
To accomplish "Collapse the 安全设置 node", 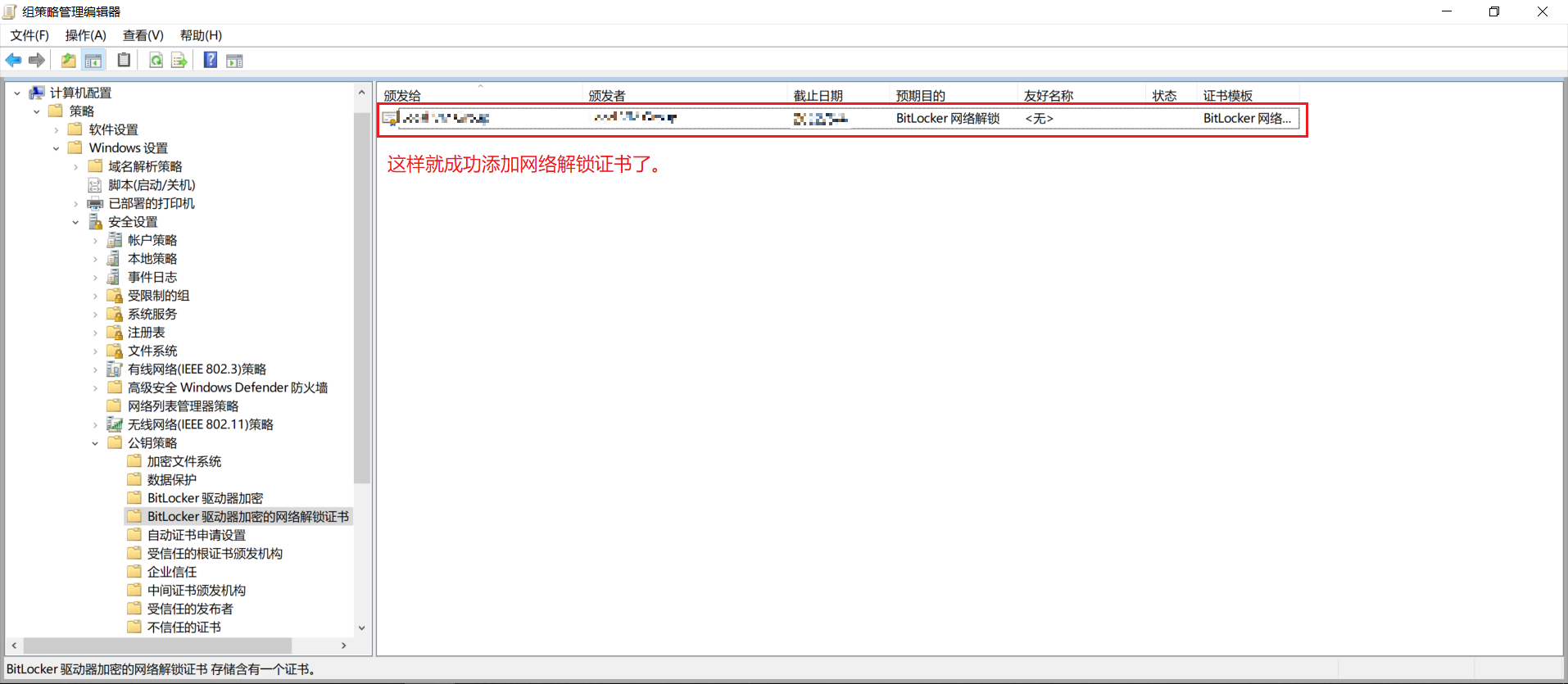I will 76,222.
